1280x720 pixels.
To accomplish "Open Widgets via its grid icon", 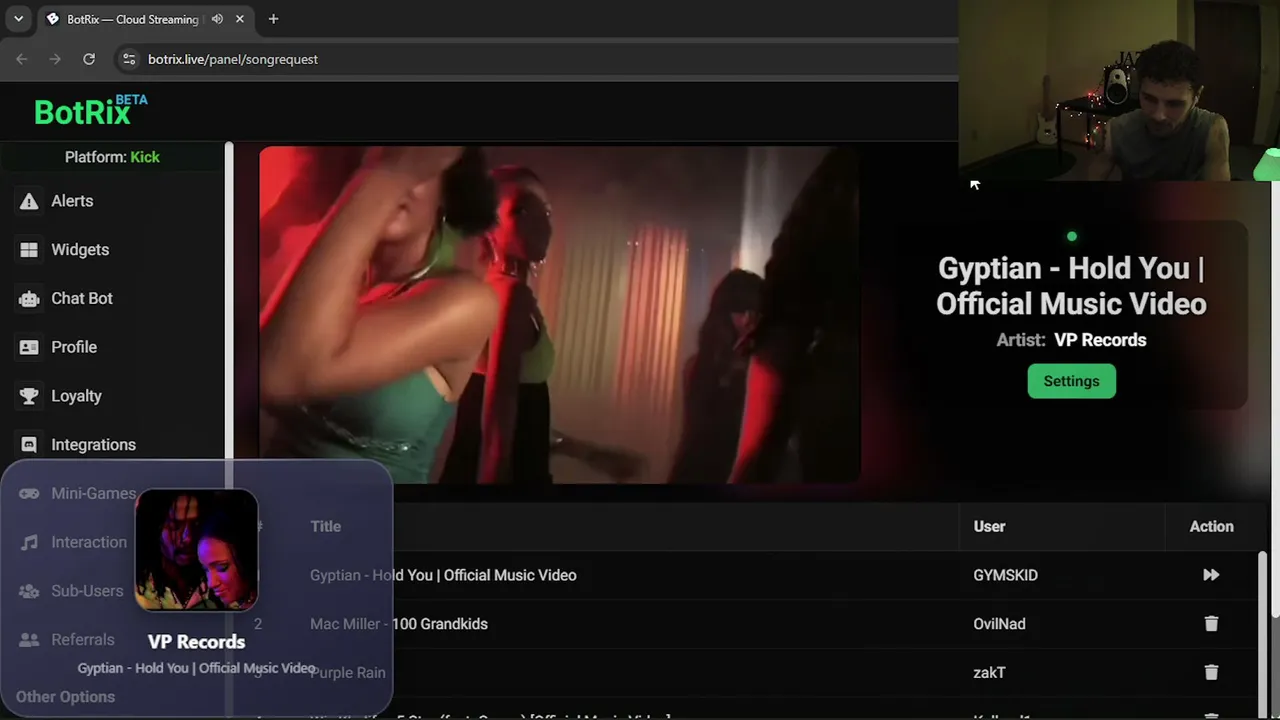I will click(29, 250).
